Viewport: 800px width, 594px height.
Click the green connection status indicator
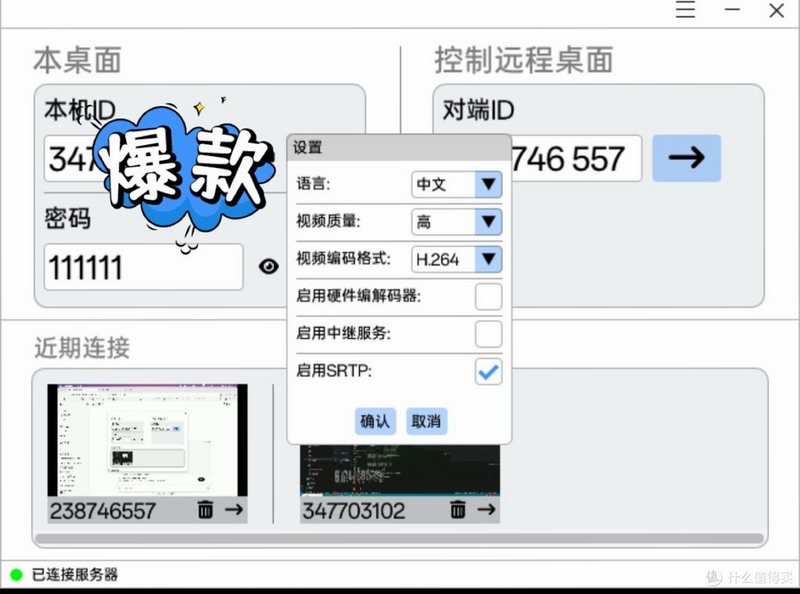[16, 575]
